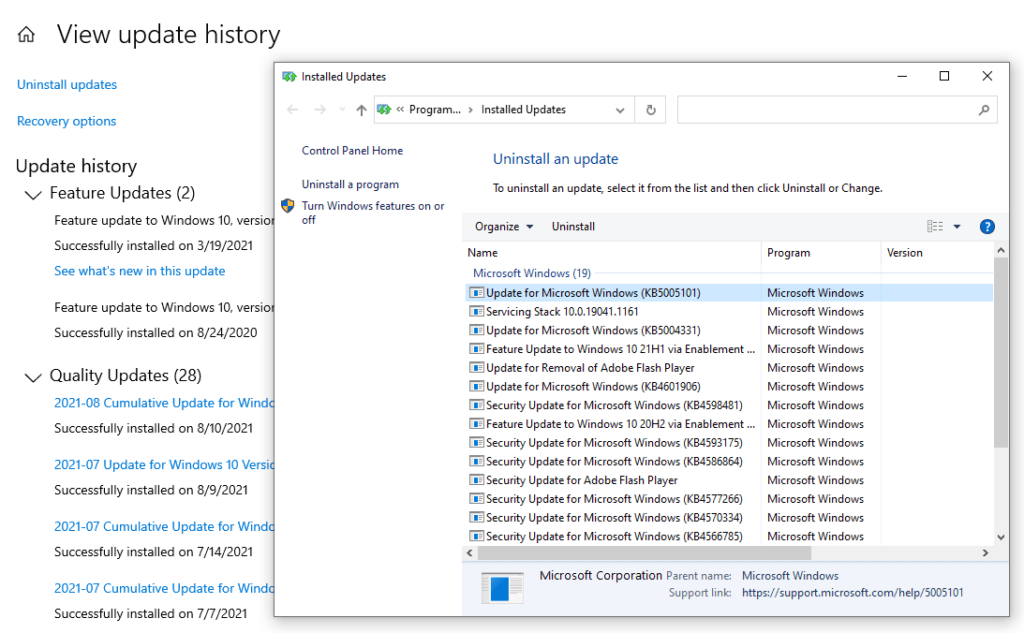Image resolution: width=1024 pixels, height=633 pixels.
Task: Click the up-one-level arrow
Action: (360, 110)
